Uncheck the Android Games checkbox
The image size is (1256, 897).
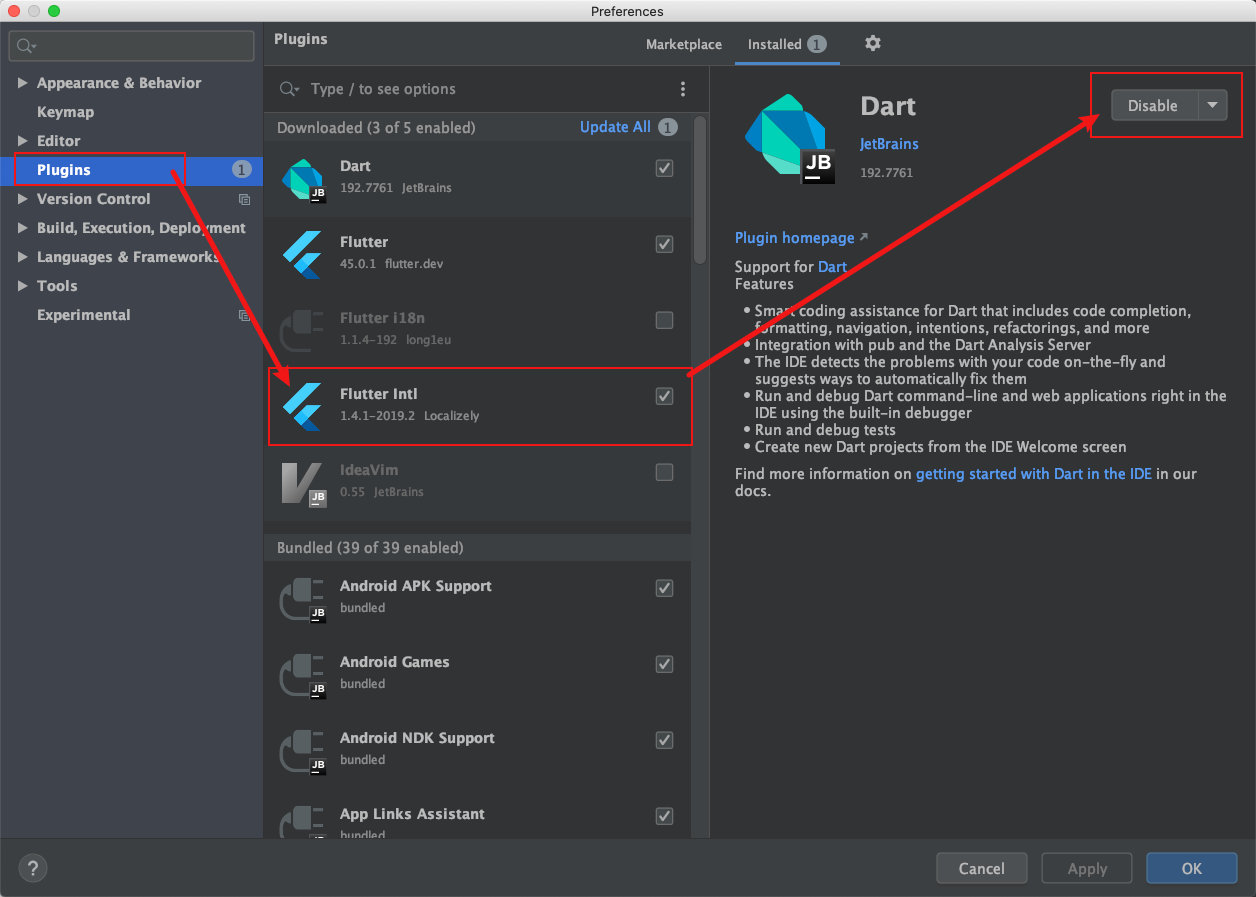point(664,664)
